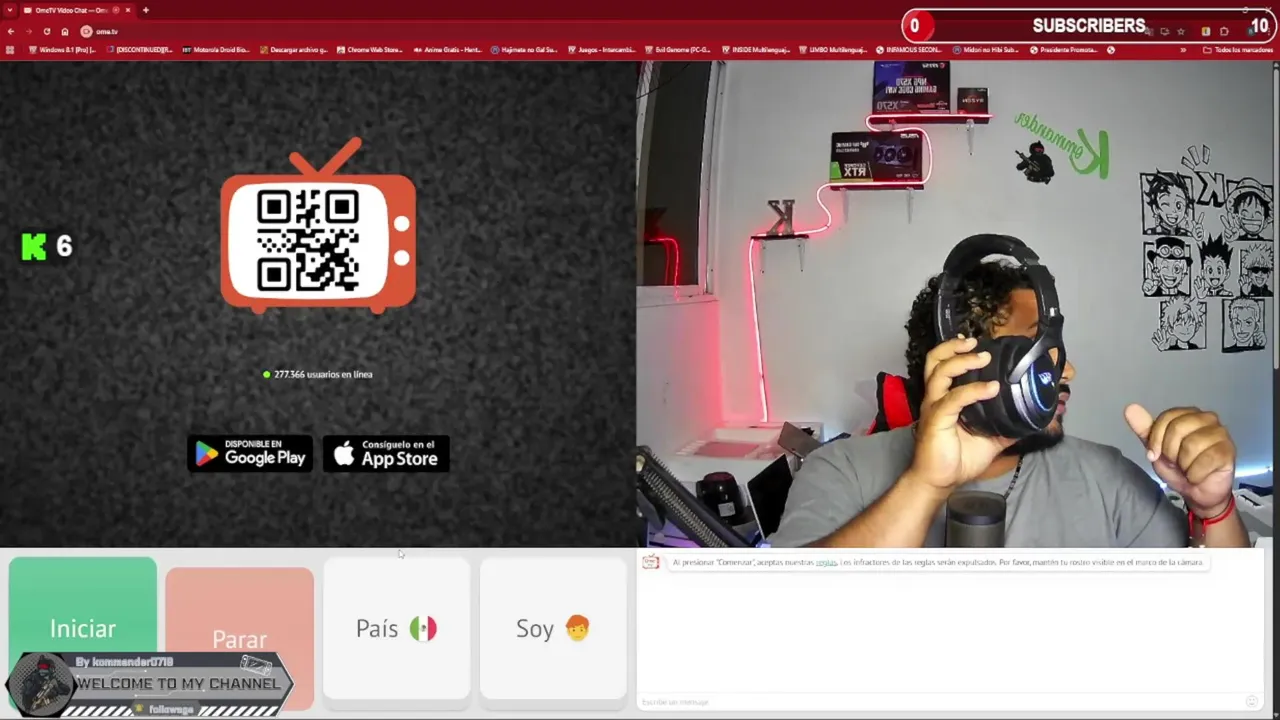Click the OmeTV icon beside chat rules notice

point(651,563)
